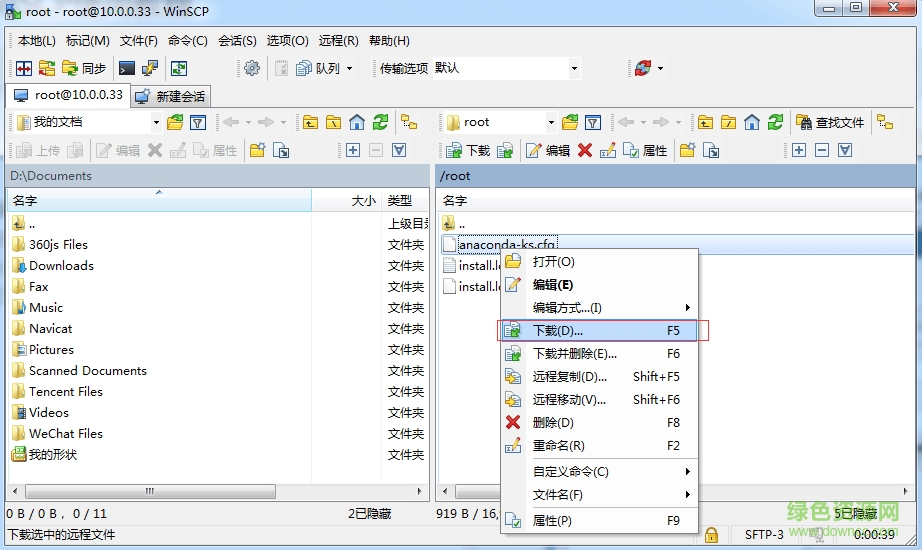Go to home directory in local panel
The height and width of the screenshot is (550, 922).
[357, 122]
